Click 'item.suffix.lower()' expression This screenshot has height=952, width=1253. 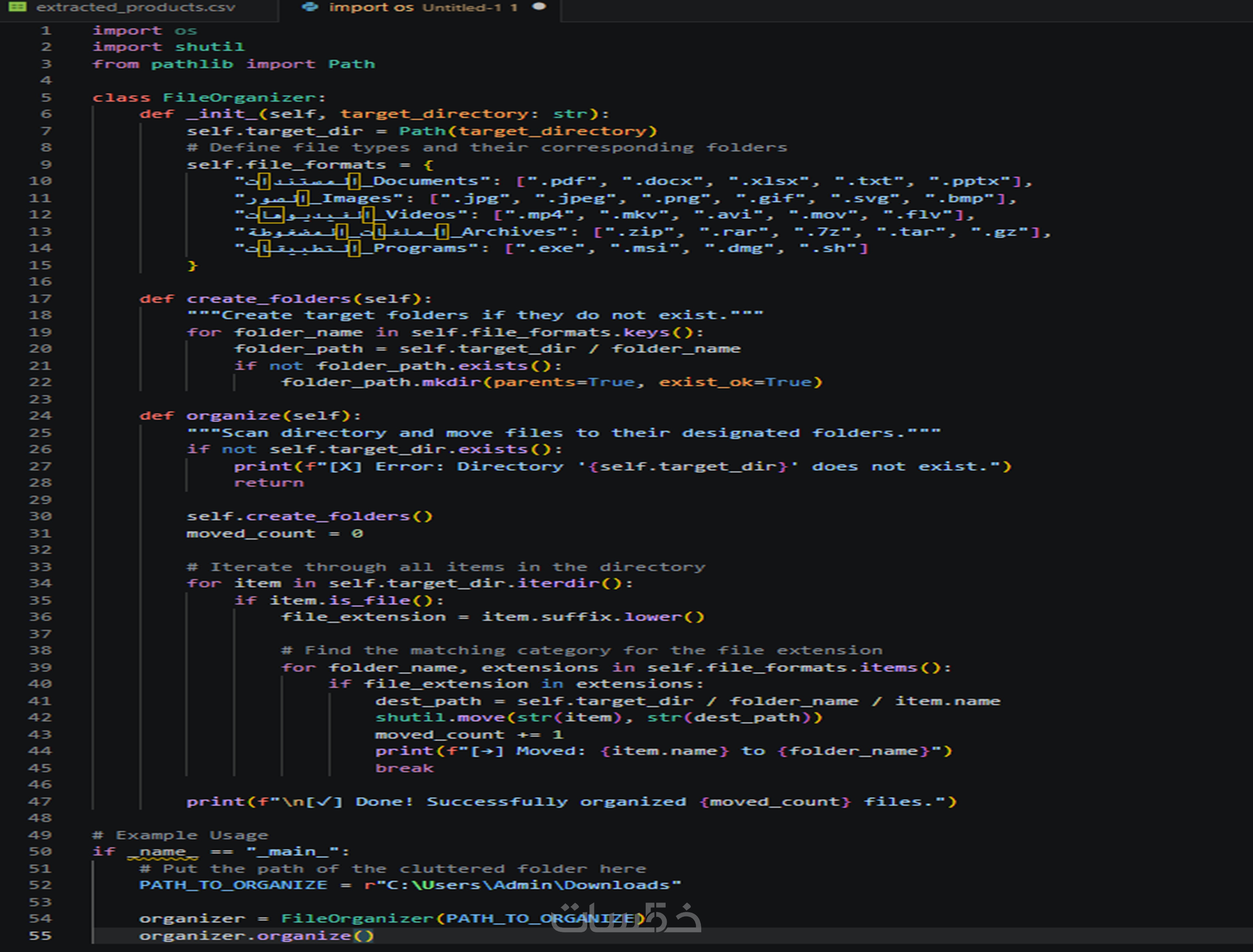pyautogui.click(x=593, y=617)
